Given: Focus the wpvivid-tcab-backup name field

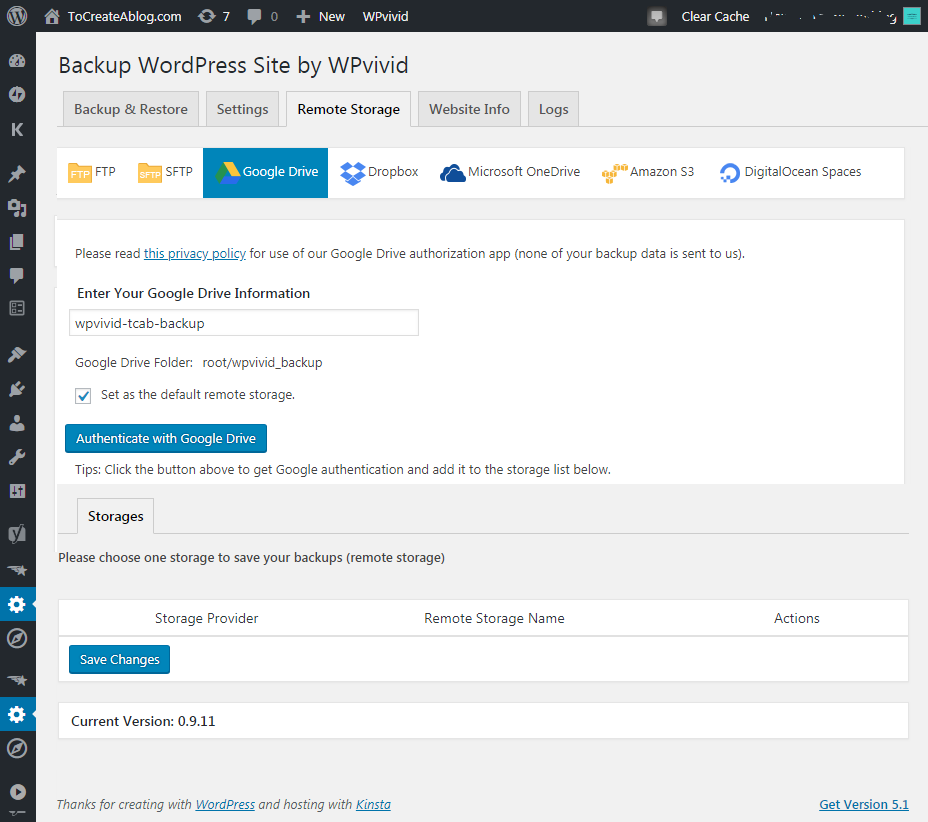Looking at the screenshot, I should 244,323.
